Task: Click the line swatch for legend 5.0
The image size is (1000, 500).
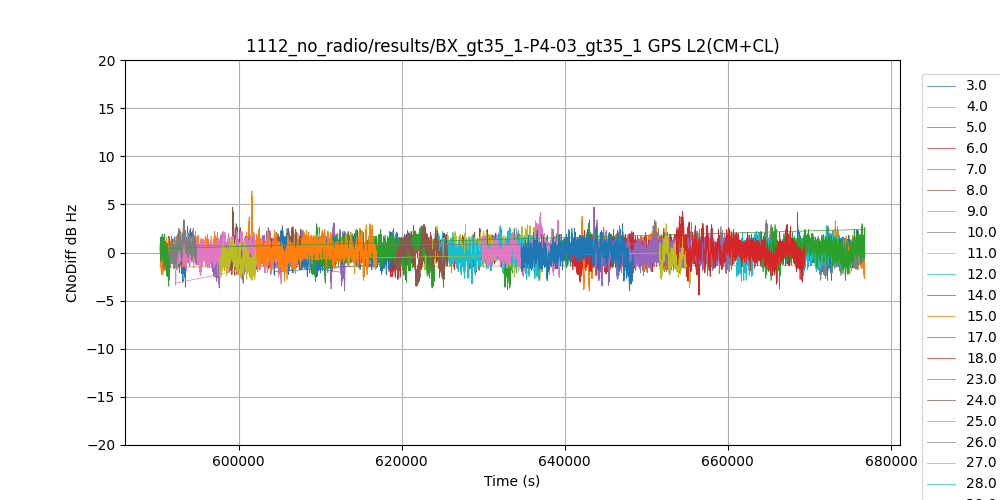Action: (941, 128)
